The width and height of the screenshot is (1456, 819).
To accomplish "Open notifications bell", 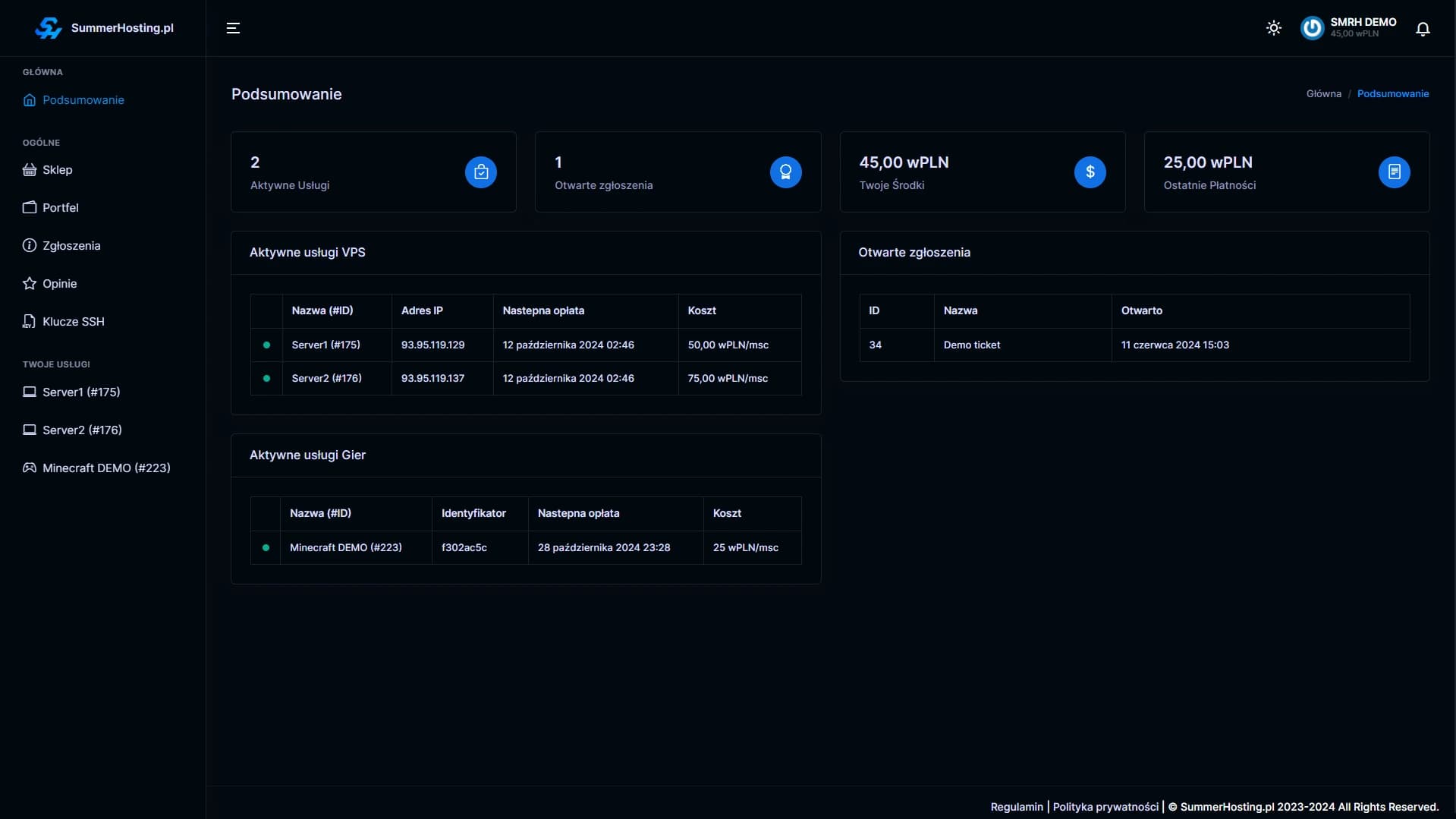I will [x=1423, y=29].
